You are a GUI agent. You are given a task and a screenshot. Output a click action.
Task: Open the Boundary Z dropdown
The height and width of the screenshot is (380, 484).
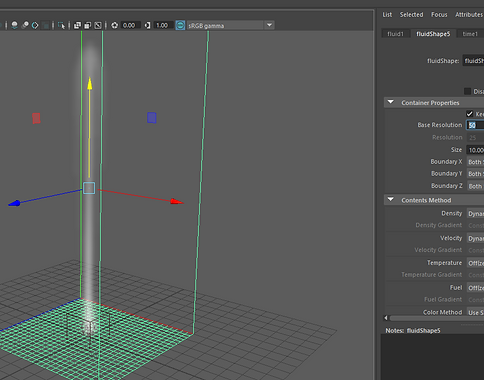[x=475, y=186]
